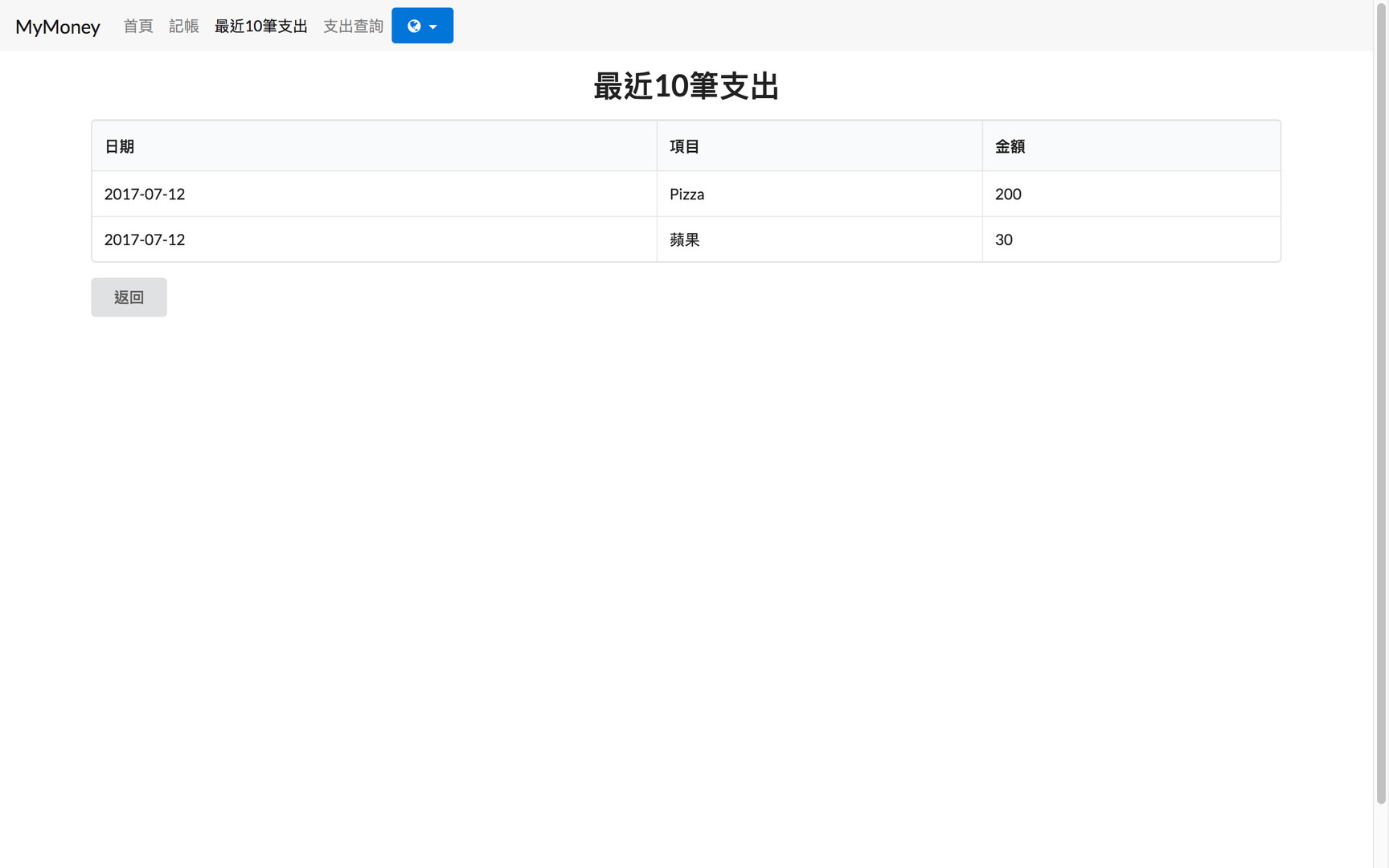Viewport: 1389px width, 868px height.
Task: Click the vertical scrollbar thumb
Action: click(1381, 402)
